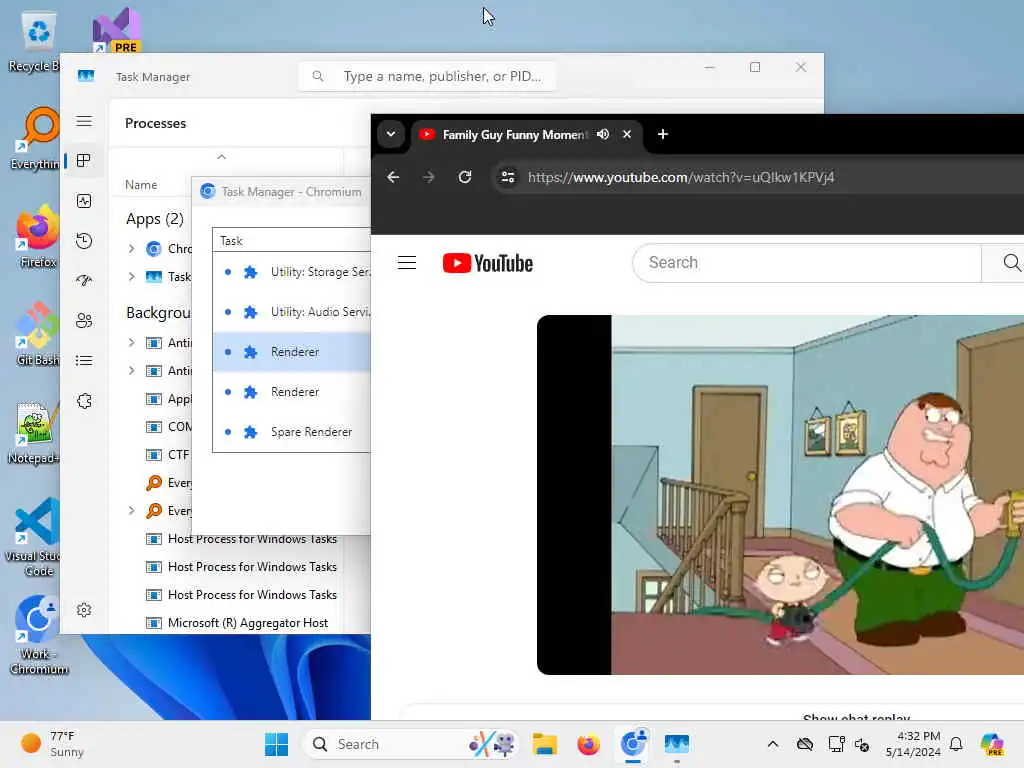Focus Task Manager process search field

pyautogui.click(x=428, y=76)
